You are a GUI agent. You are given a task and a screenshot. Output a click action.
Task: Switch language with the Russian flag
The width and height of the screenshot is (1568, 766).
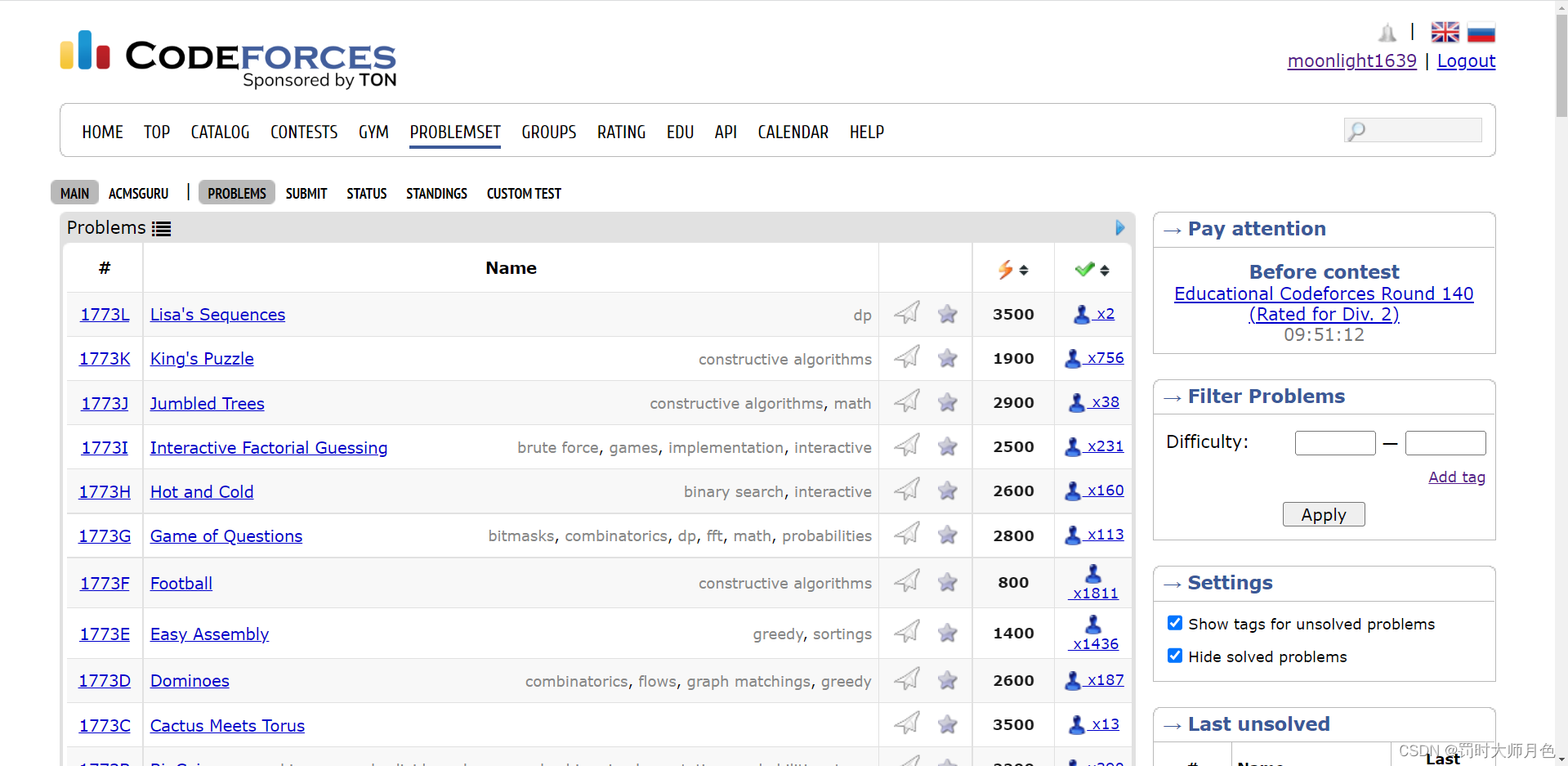click(1481, 32)
